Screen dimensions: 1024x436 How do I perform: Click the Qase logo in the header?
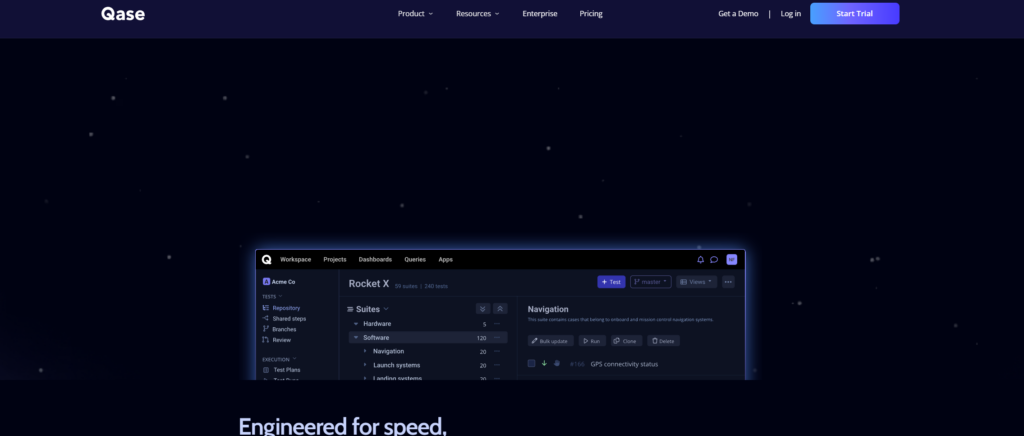click(123, 14)
